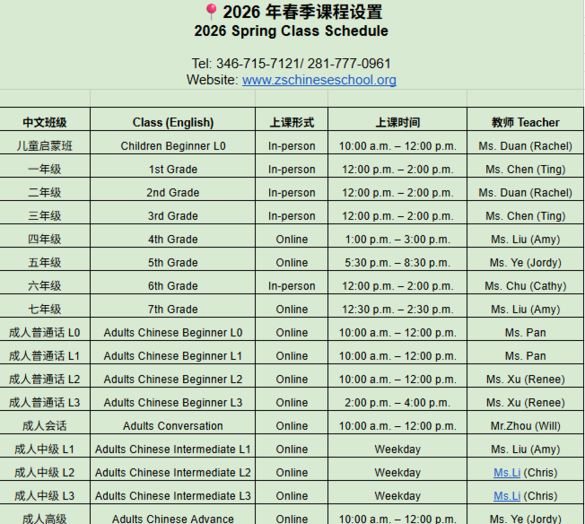Screen dimensions: 585x524
Task: Select Ms. Duan (Rachel) in Children Beginner row
Action: pyautogui.click(x=525, y=143)
